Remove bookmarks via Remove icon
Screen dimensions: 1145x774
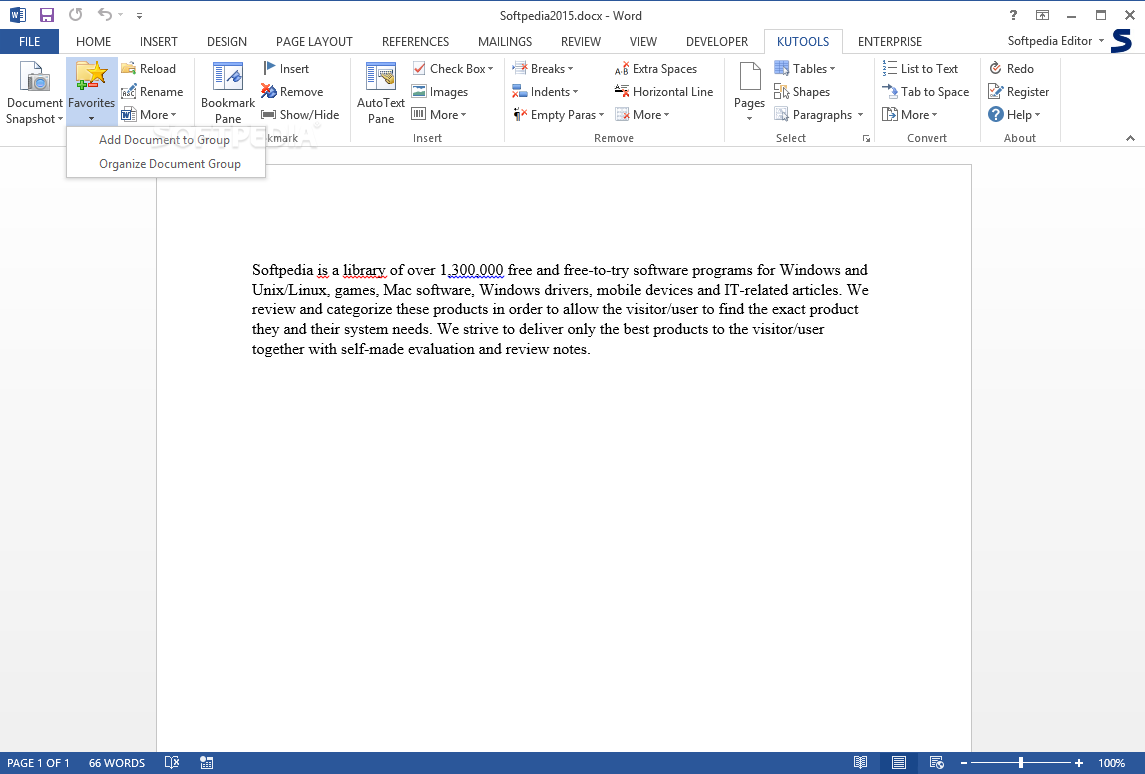292,92
